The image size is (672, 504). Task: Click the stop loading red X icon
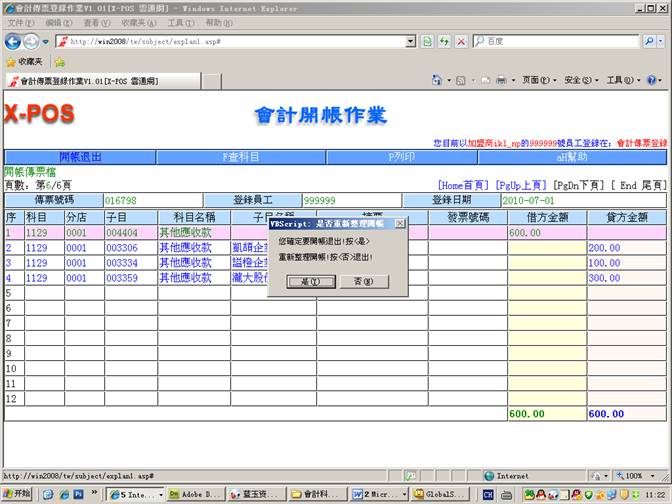460,41
